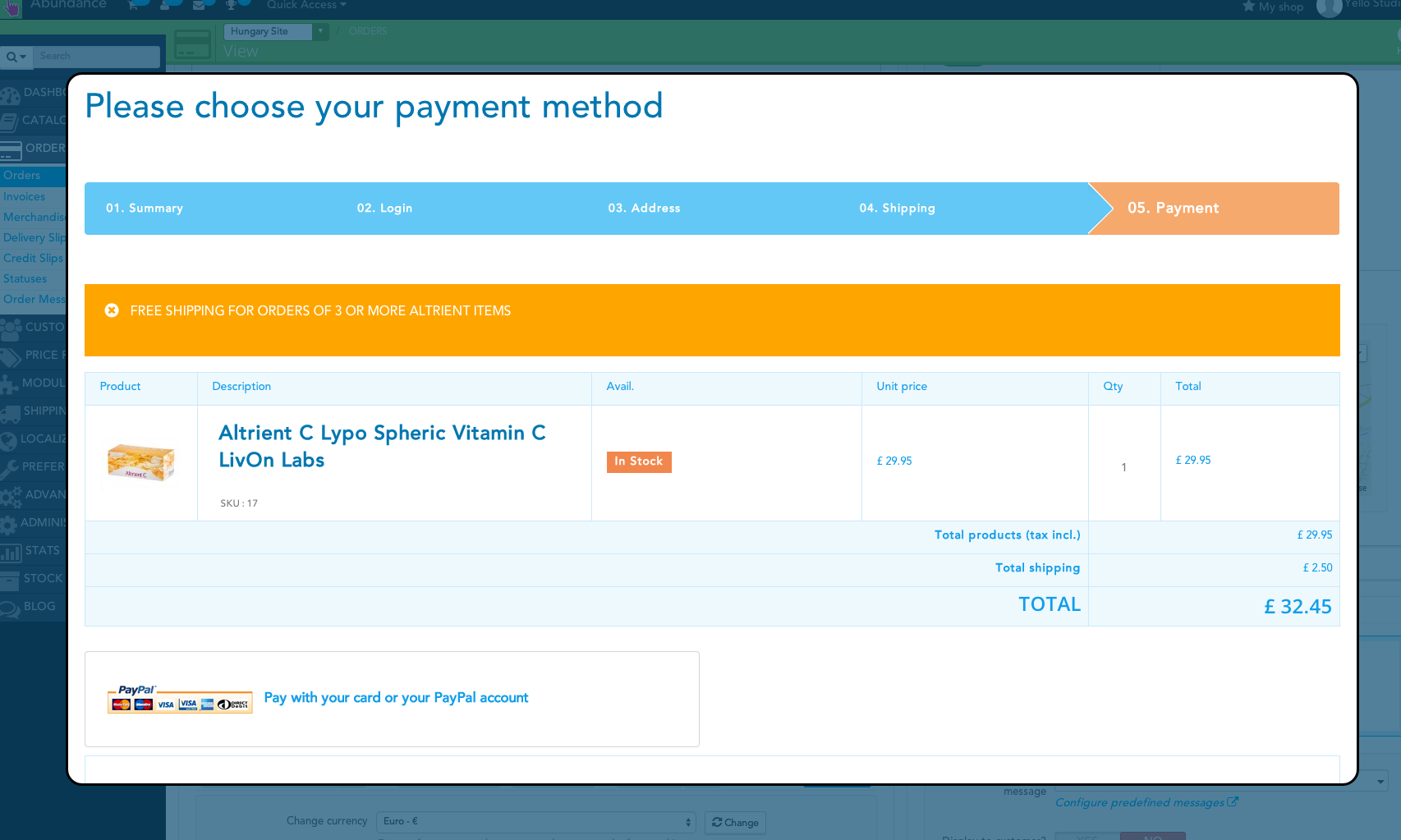Click the Price Rules tag icon
1401x840 pixels.
pyautogui.click(x=11, y=357)
